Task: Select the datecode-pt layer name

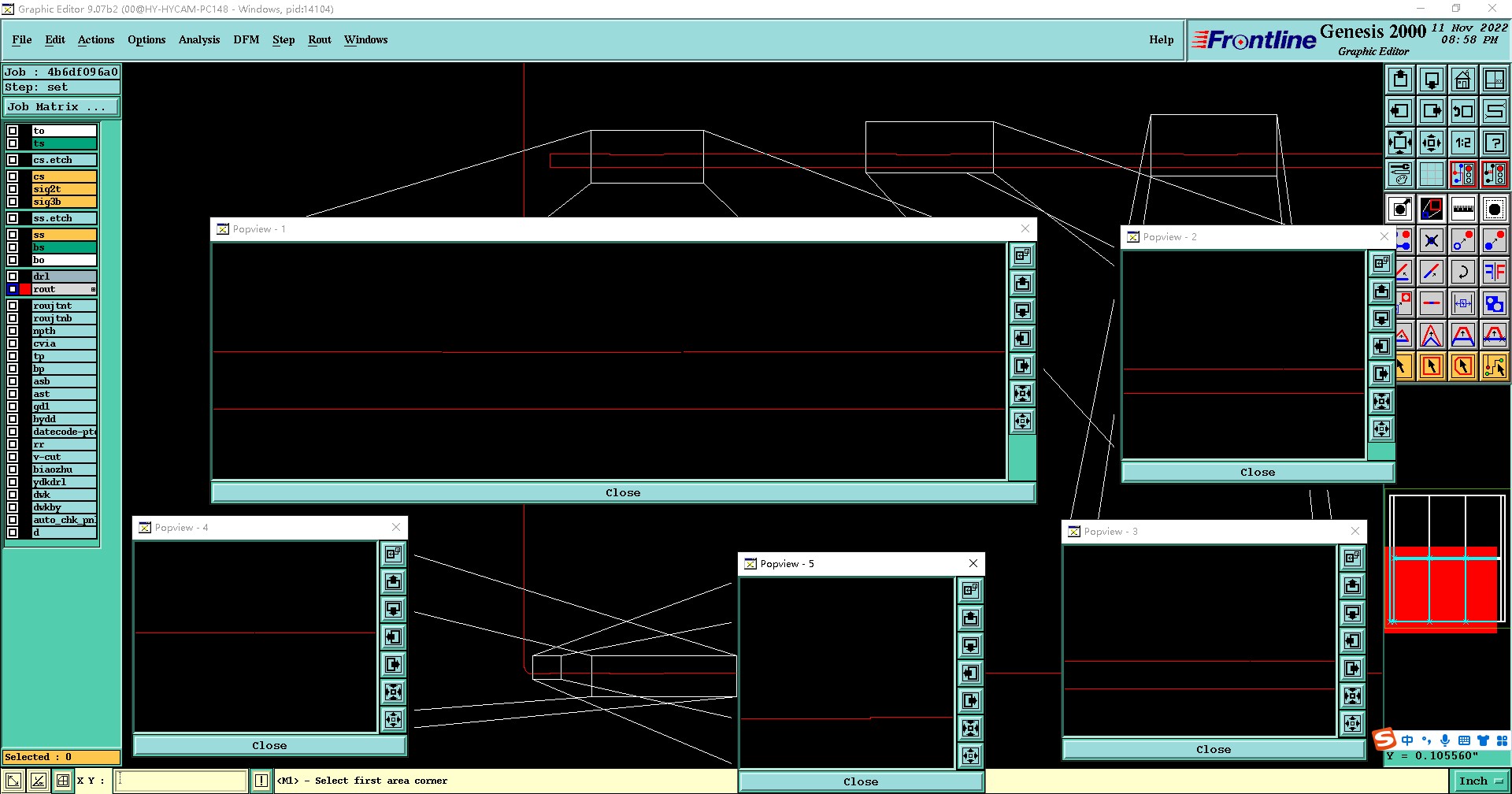Action: click(65, 432)
